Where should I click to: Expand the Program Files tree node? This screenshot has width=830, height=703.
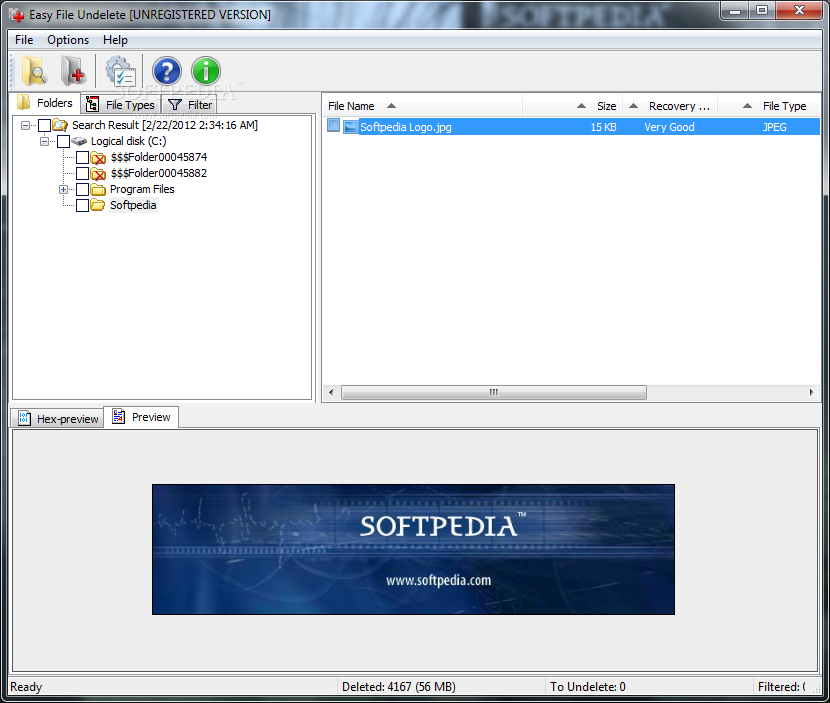64,190
